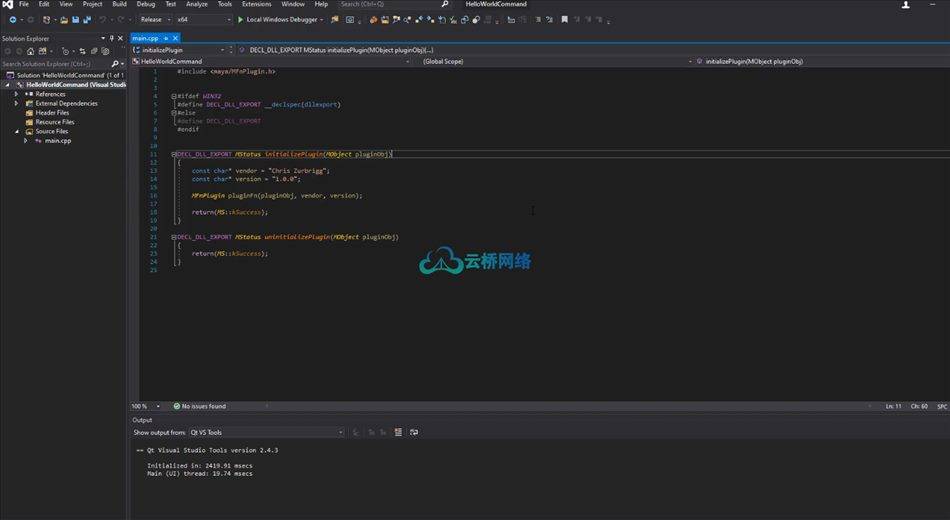The image size is (950, 520).
Task: Open the Edit menu
Action: tap(44, 4)
